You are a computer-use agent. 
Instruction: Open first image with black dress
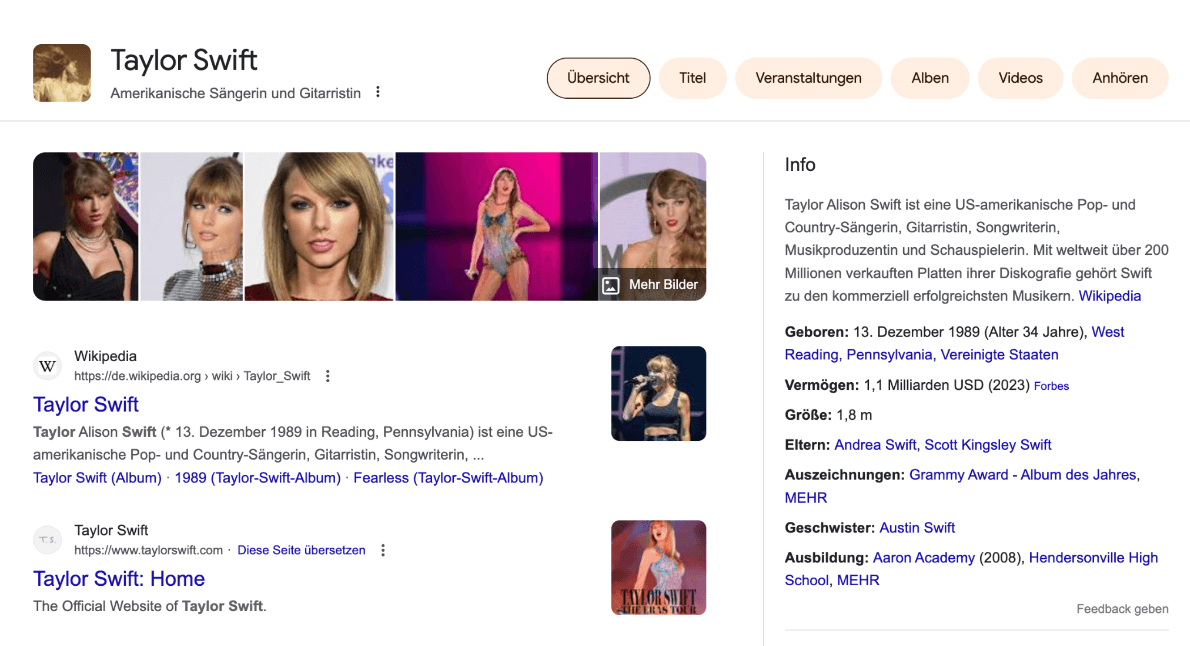86,226
